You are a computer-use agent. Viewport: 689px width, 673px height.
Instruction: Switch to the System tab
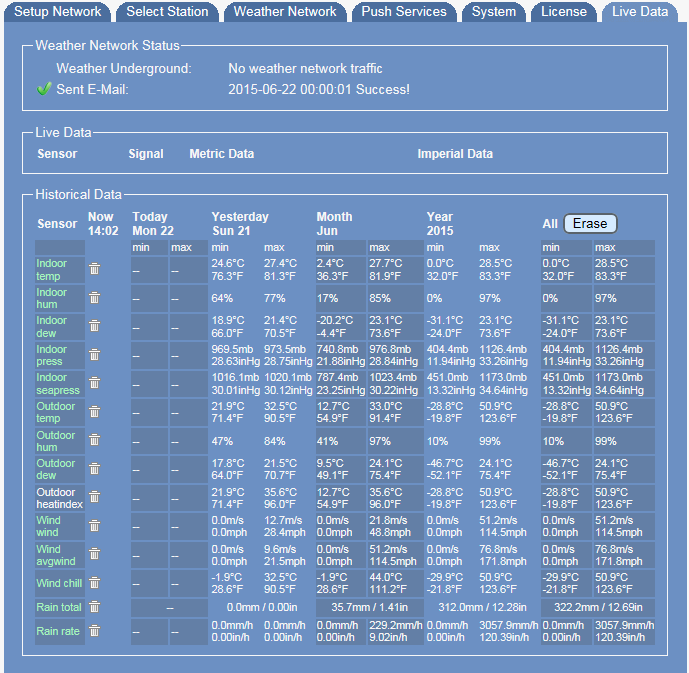point(494,12)
